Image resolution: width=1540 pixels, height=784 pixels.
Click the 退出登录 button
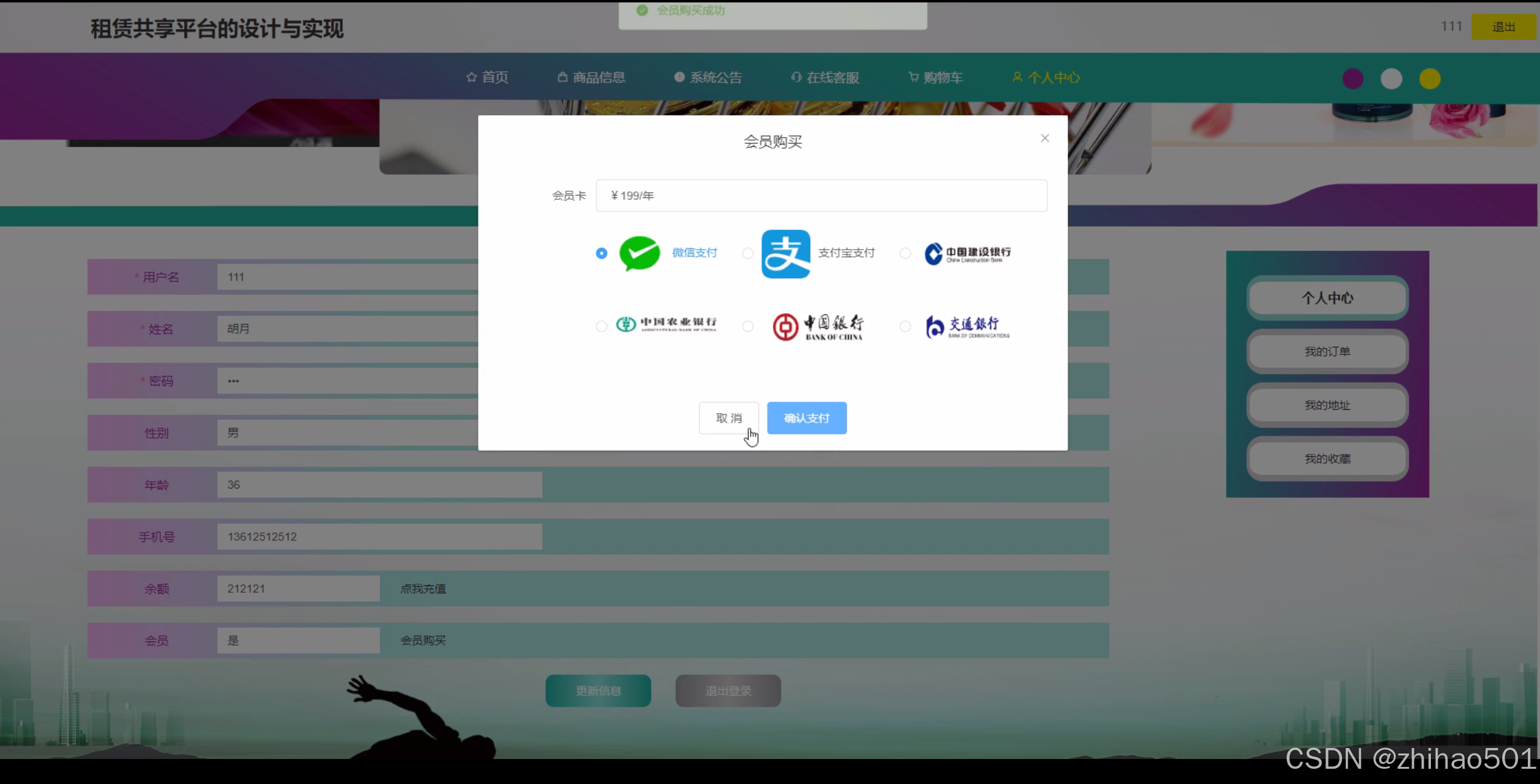click(x=728, y=691)
